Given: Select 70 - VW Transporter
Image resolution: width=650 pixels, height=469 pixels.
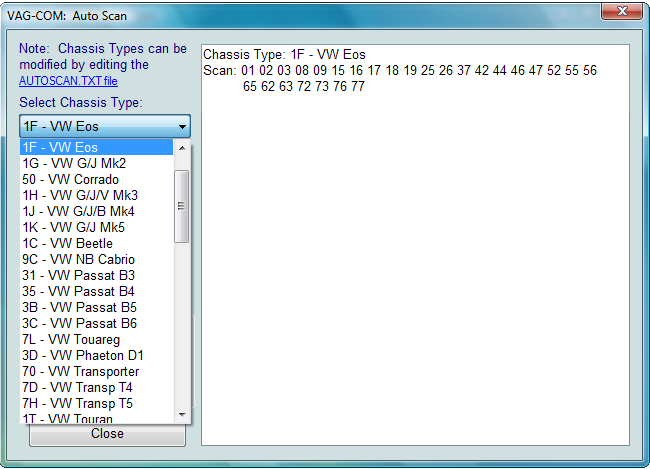Looking at the screenshot, I should [x=96, y=372].
